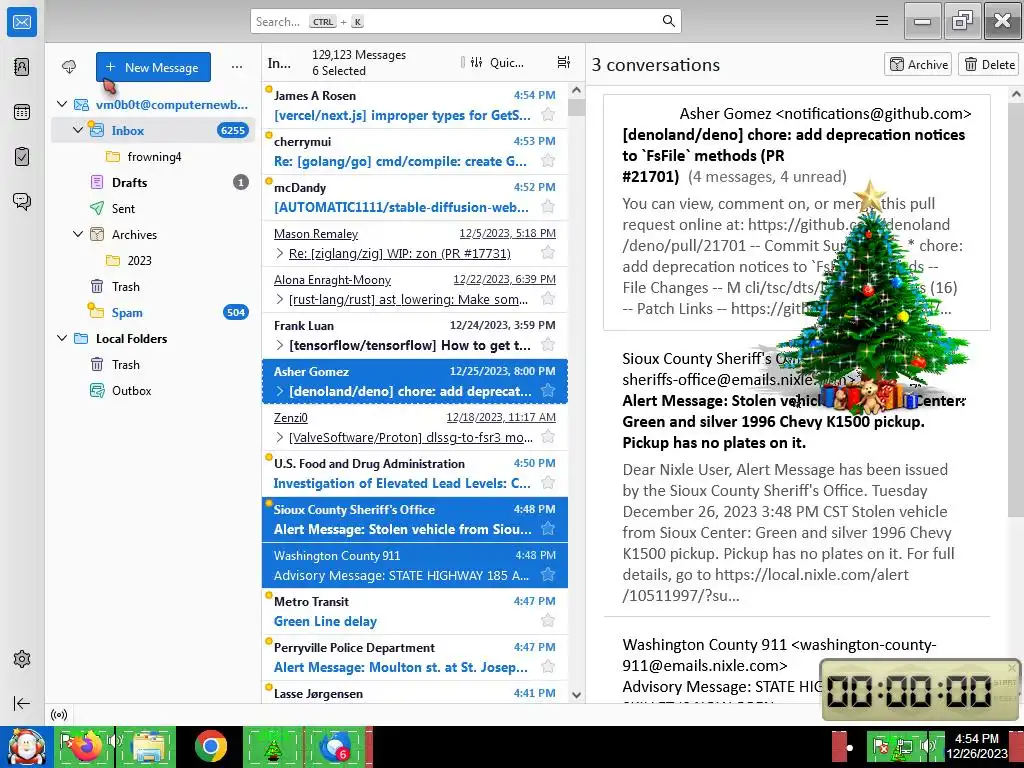Open the Drafts folder
The height and width of the screenshot is (768, 1024).
(x=153, y=182)
